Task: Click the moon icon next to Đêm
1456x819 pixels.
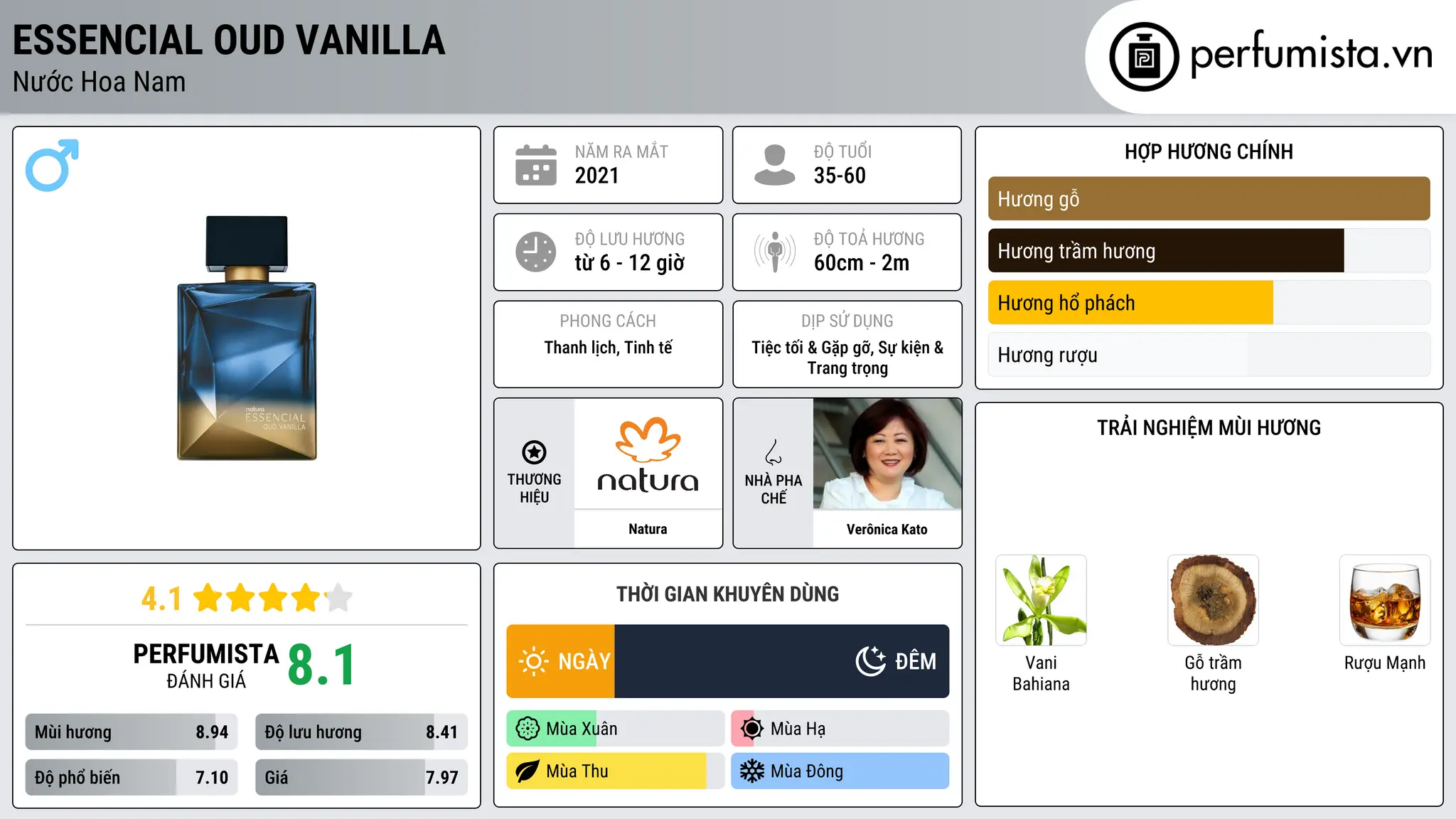Action: pyautogui.click(x=871, y=661)
